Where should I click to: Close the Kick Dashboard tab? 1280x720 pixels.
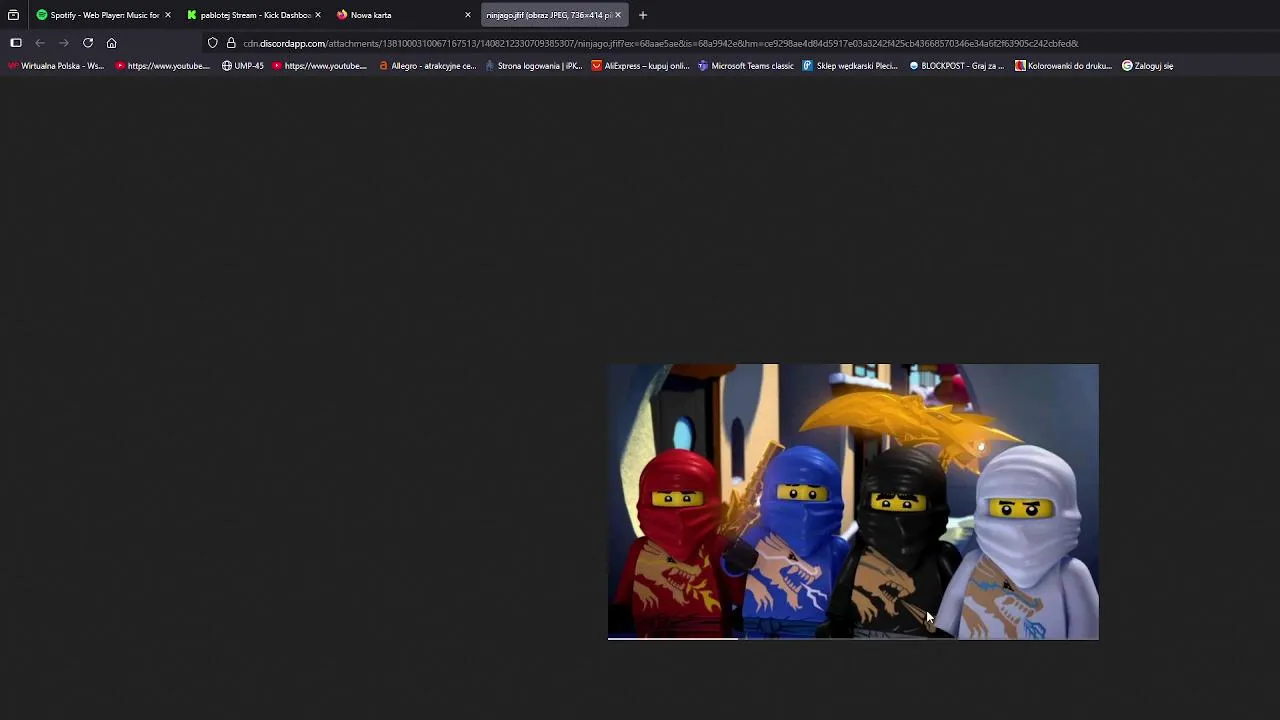pos(317,15)
